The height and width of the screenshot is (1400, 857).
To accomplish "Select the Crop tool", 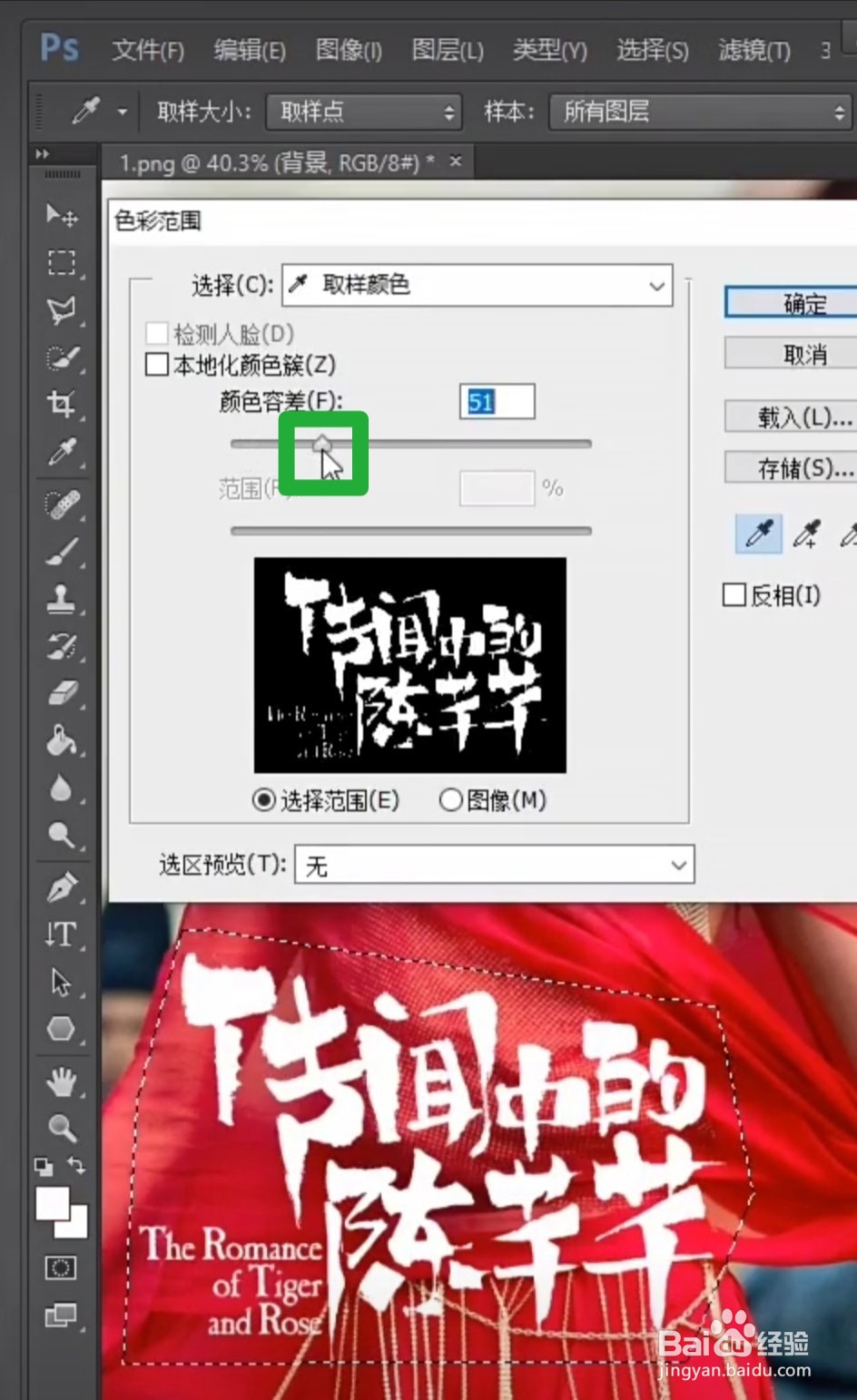I will [x=62, y=405].
